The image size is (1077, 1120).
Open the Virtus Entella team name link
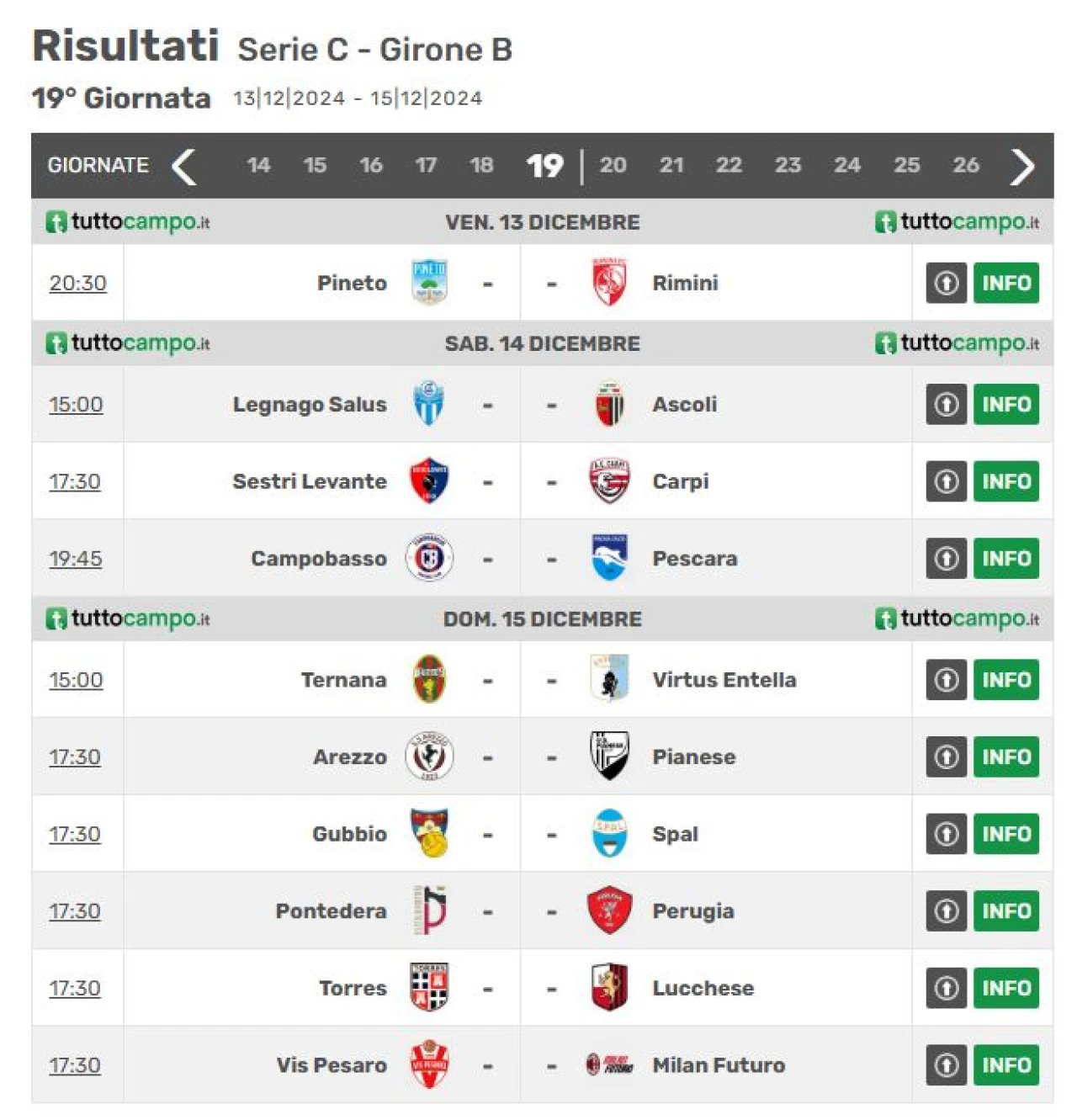[724, 680]
